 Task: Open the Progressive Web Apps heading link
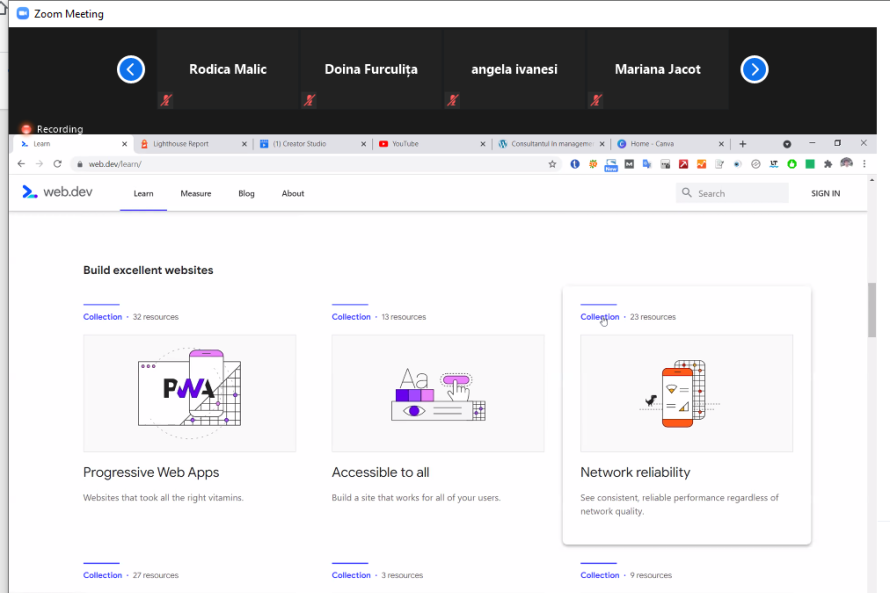[x=151, y=472]
